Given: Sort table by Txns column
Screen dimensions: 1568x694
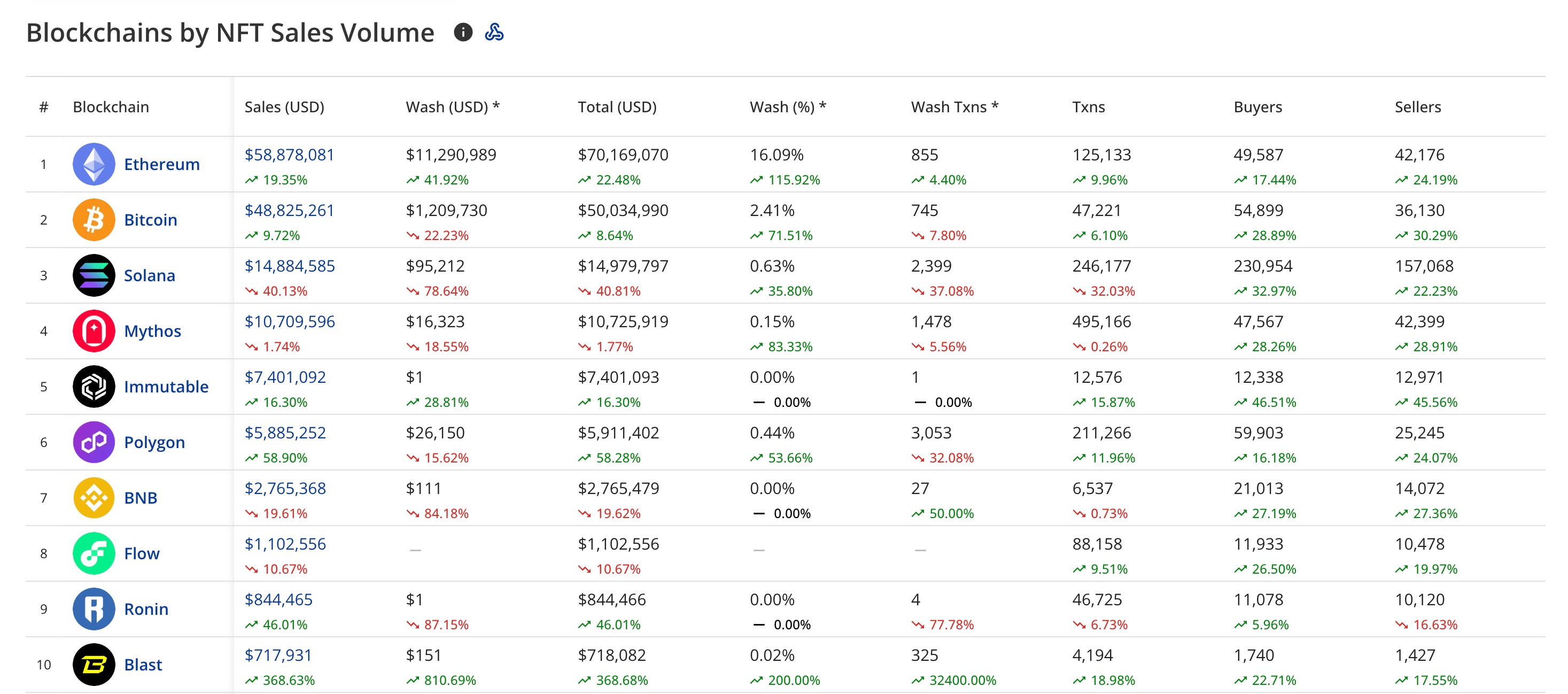Looking at the screenshot, I should coord(1088,107).
